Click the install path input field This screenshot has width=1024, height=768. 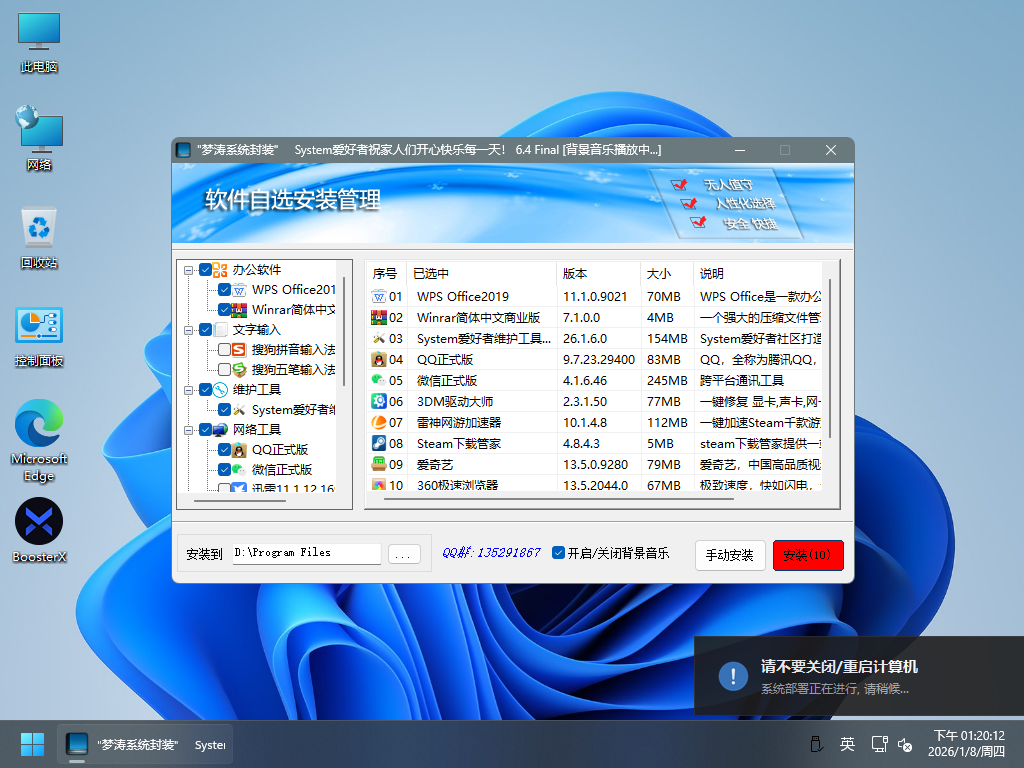pyautogui.click(x=306, y=553)
